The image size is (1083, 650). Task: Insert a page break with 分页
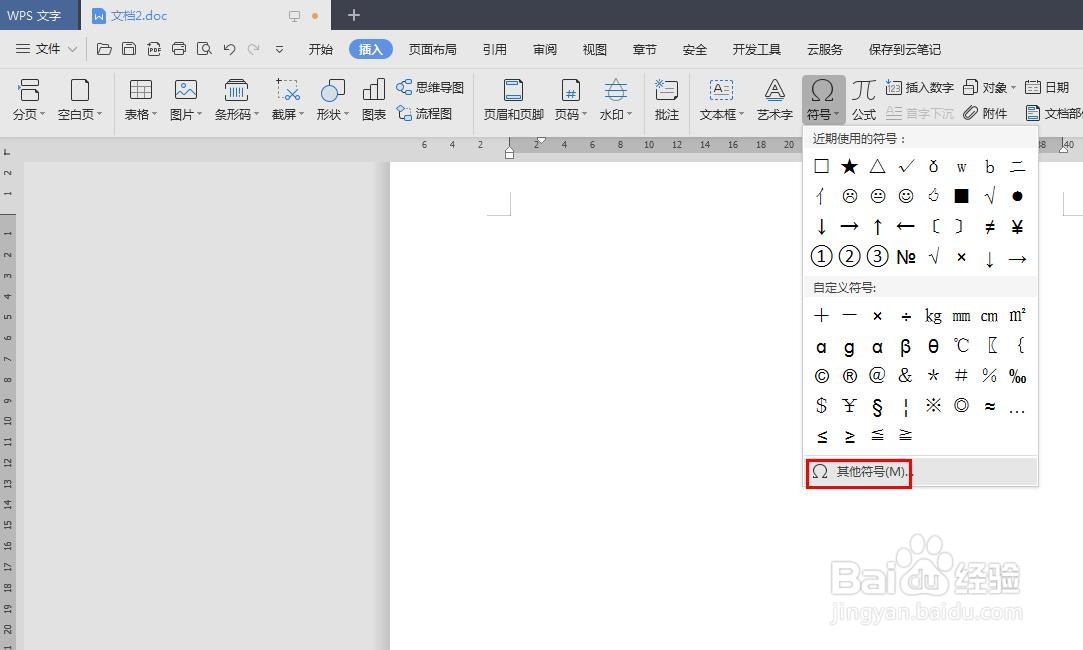tap(29, 100)
